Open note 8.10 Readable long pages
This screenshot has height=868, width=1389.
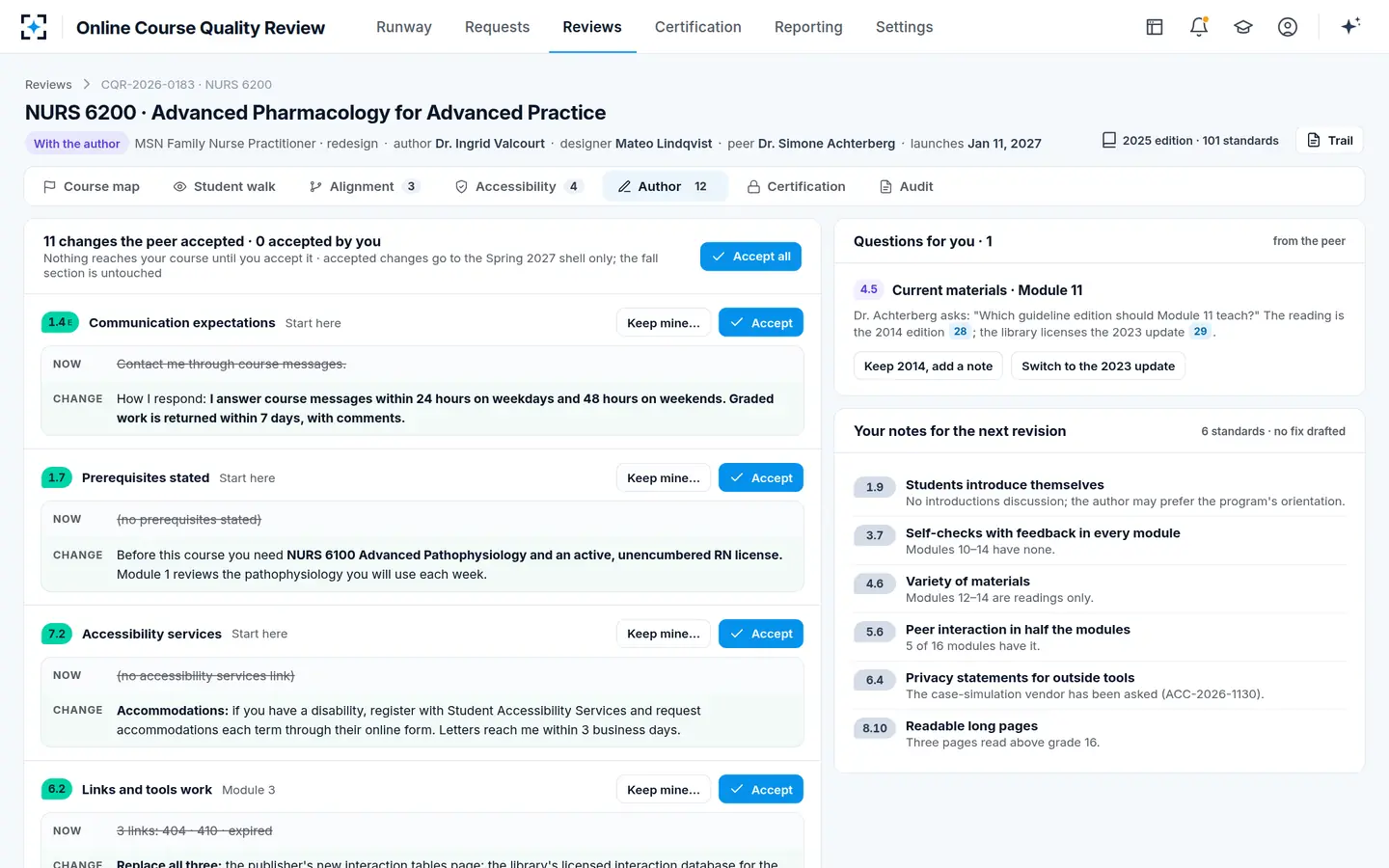[x=1100, y=734]
